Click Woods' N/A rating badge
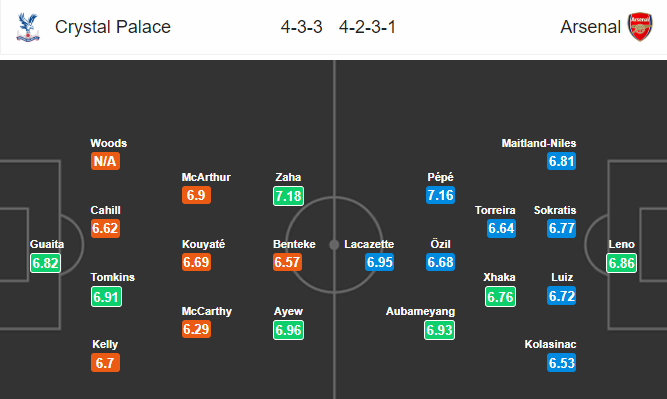 point(105,161)
